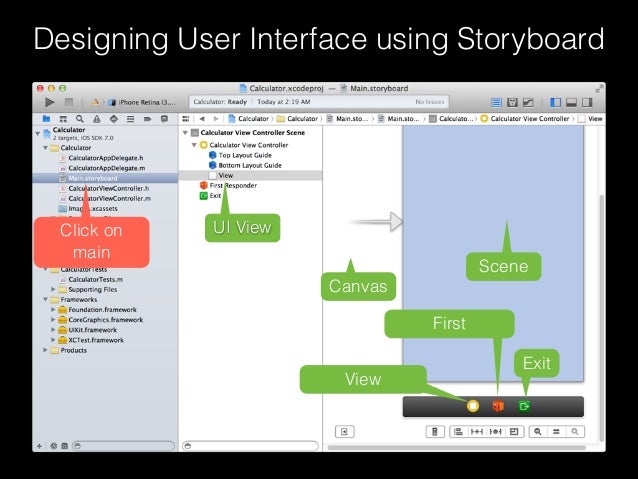Image resolution: width=638 pixels, height=479 pixels.
Task: Reset canvas zoom to actual size
Action: point(556,432)
